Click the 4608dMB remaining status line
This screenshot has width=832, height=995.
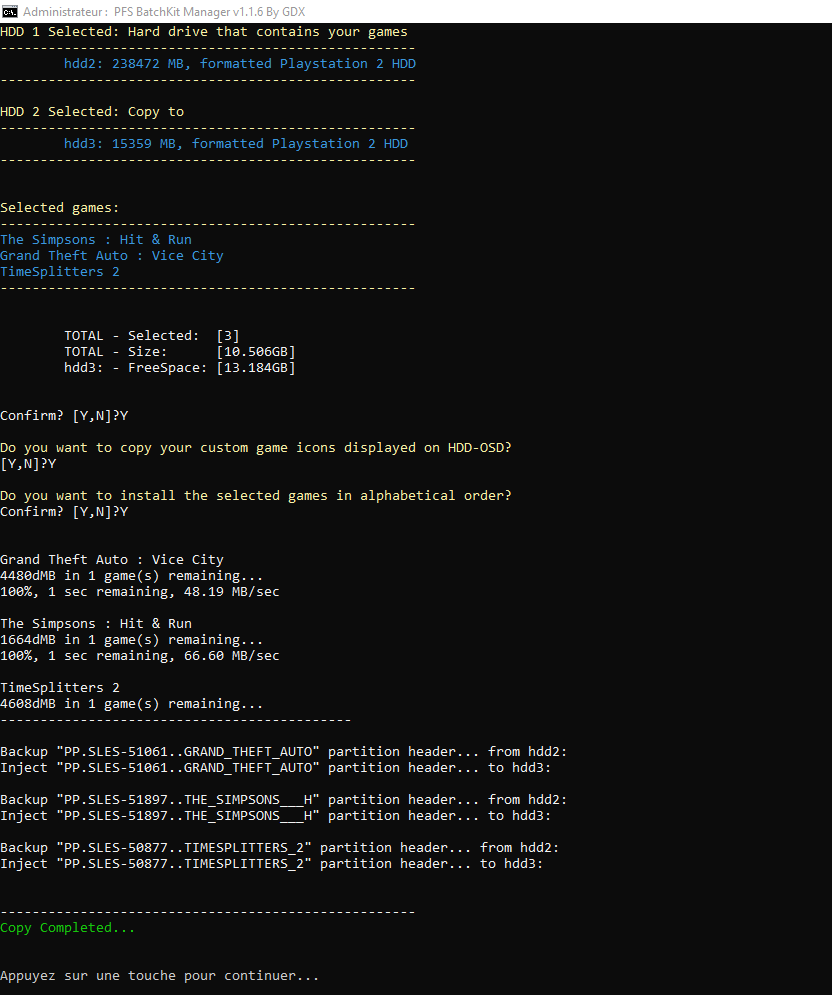[x=131, y=704]
